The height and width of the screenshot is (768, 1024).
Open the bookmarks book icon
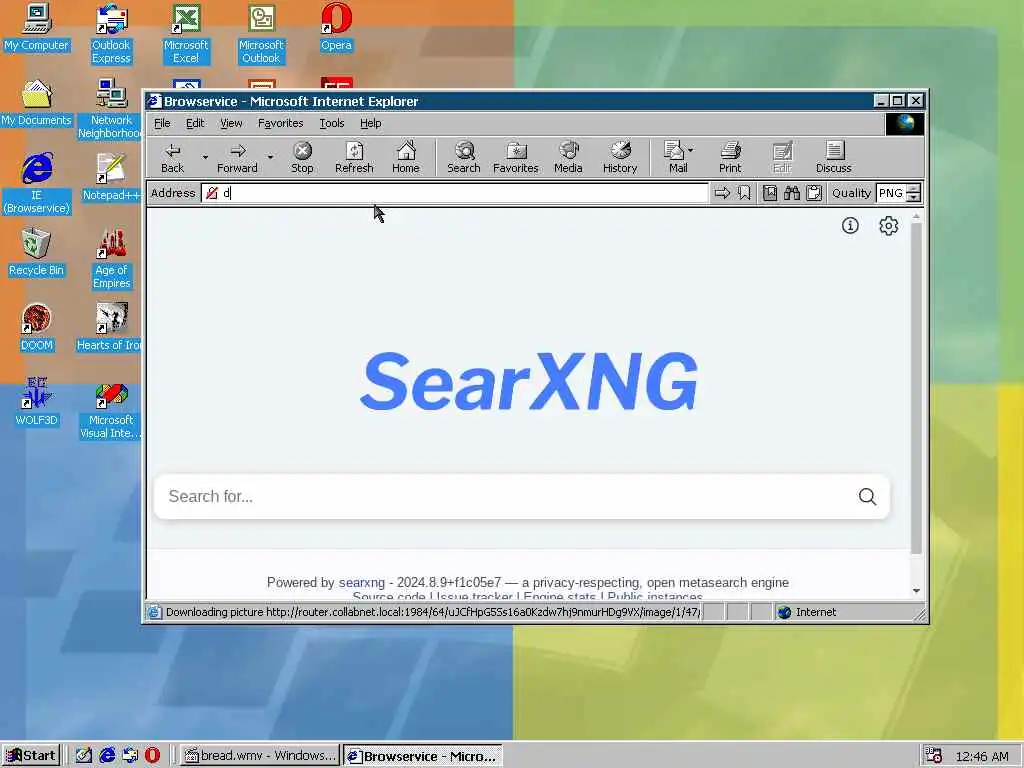[x=770, y=193]
